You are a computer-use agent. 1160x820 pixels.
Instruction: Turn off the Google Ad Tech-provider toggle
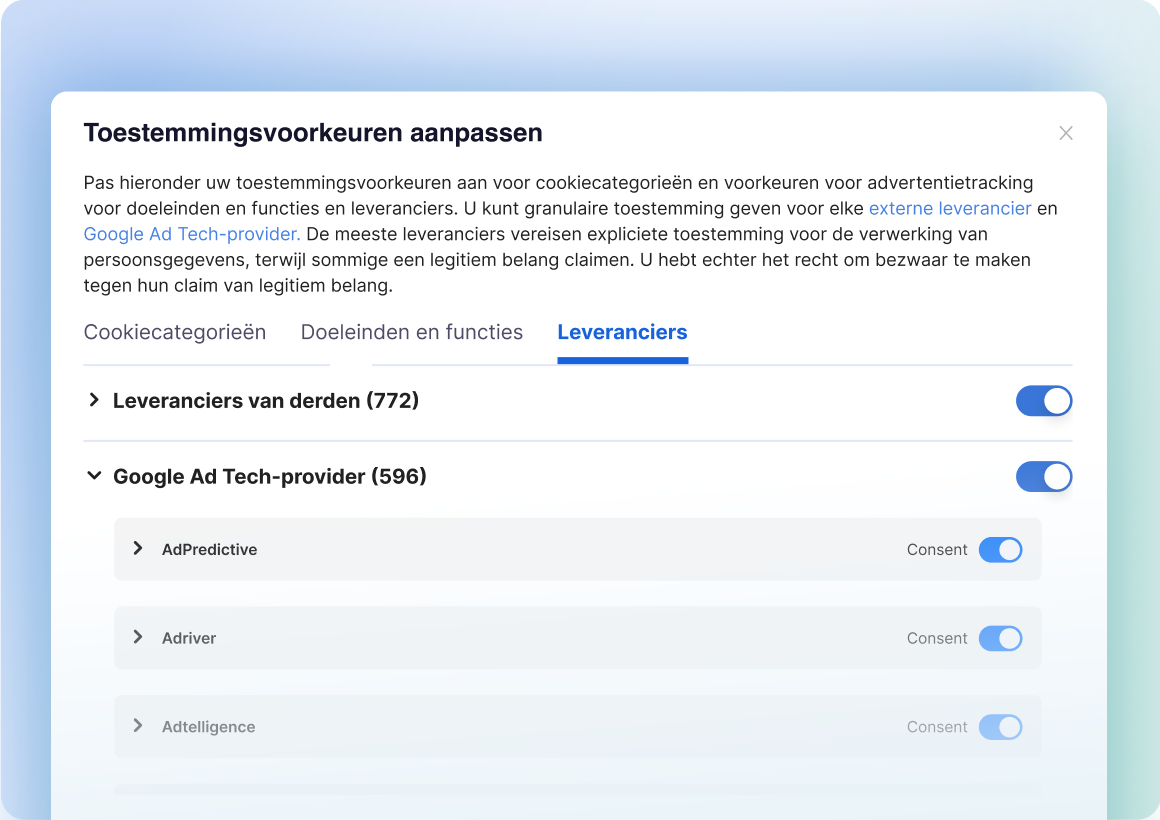point(1043,477)
